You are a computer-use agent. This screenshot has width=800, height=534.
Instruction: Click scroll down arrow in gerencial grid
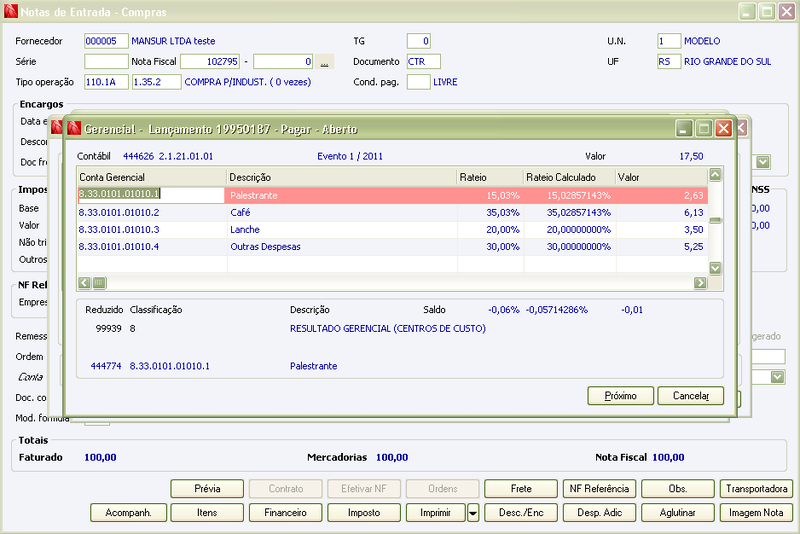tap(715, 268)
